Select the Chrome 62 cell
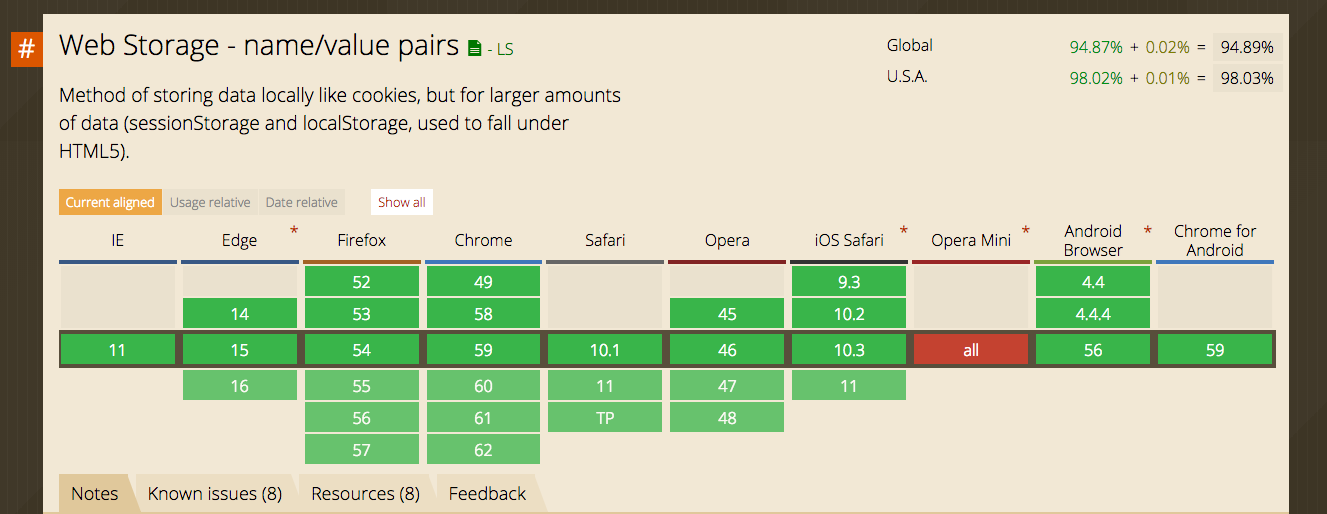 (484, 450)
